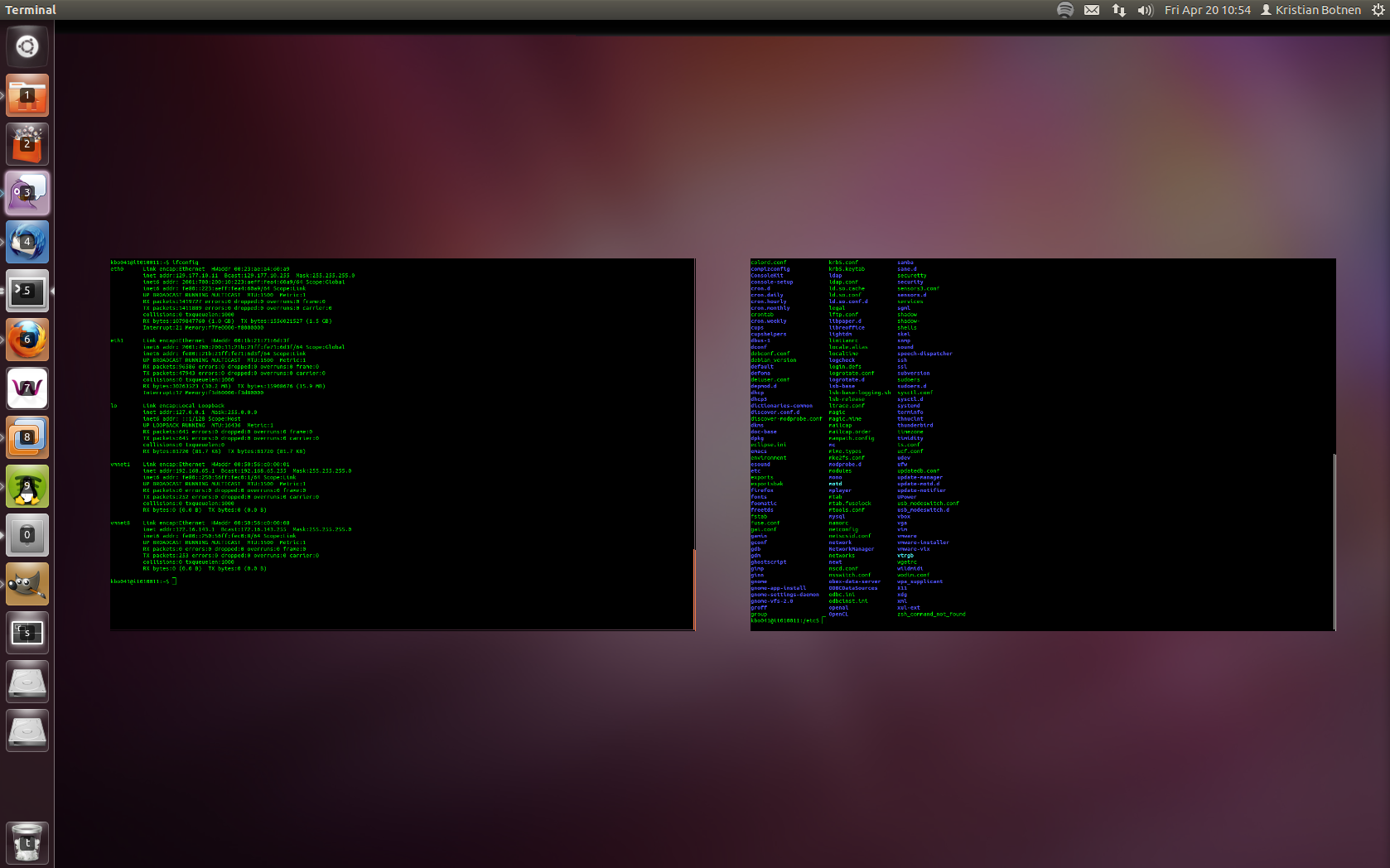Open the Kristian Botnen user menu
Image resolution: width=1390 pixels, height=868 pixels.
[1310, 10]
